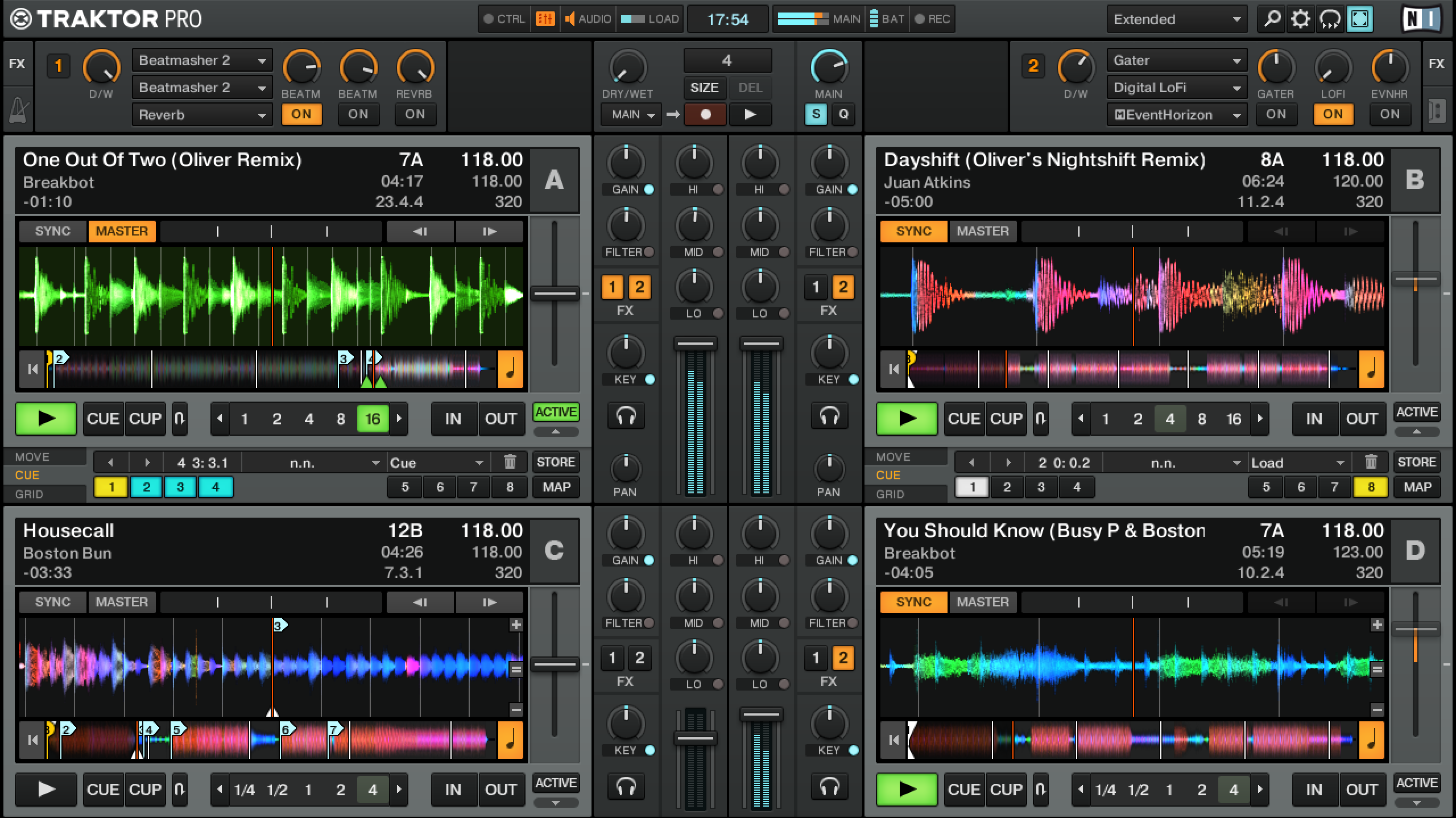1456x818 pixels.
Task: Toggle headphone cue for Deck A
Action: coord(626,416)
